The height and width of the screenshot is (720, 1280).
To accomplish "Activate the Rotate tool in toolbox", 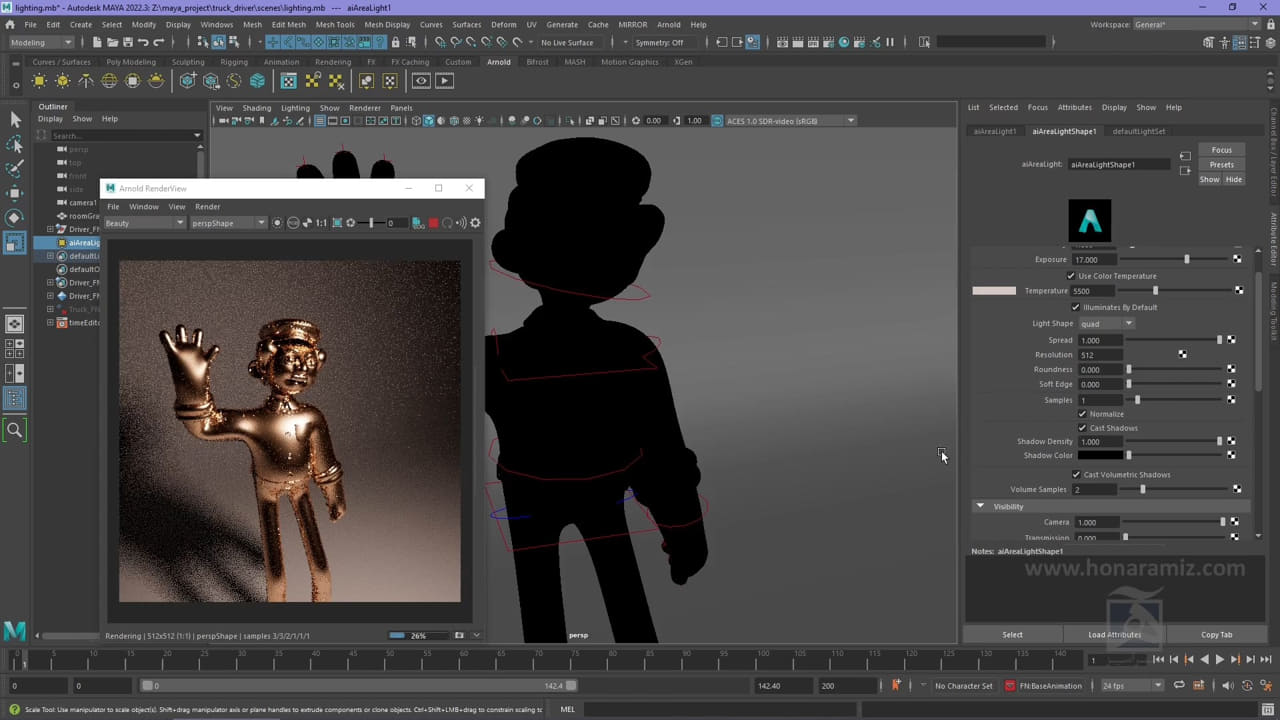I will coord(15,217).
